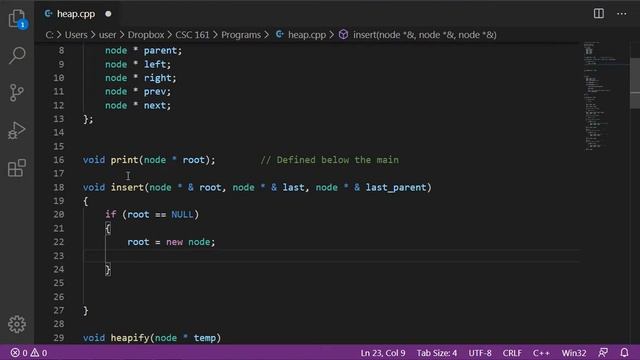Click the left member on line 9
Screen dimensions: 640x360
click(x=155, y=64)
